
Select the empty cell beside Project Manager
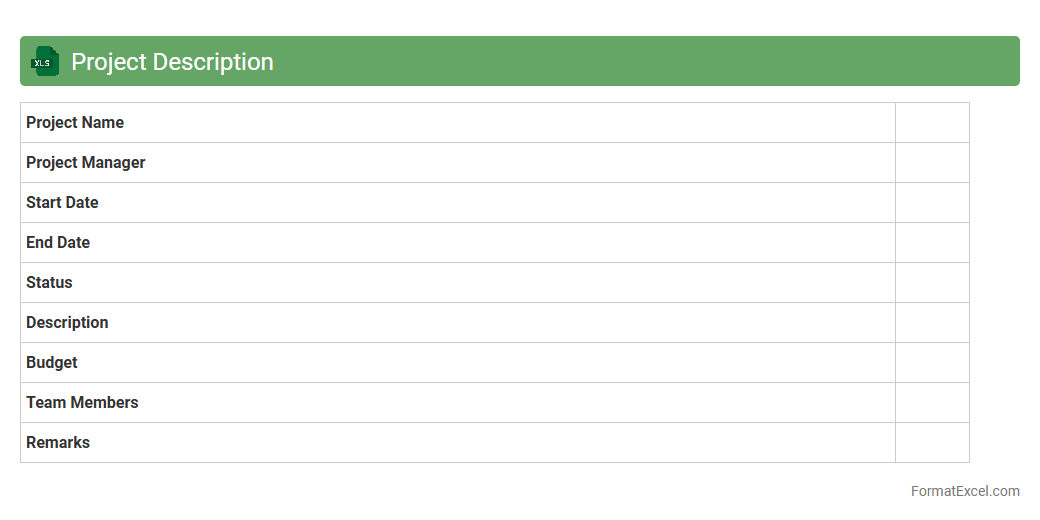point(932,163)
